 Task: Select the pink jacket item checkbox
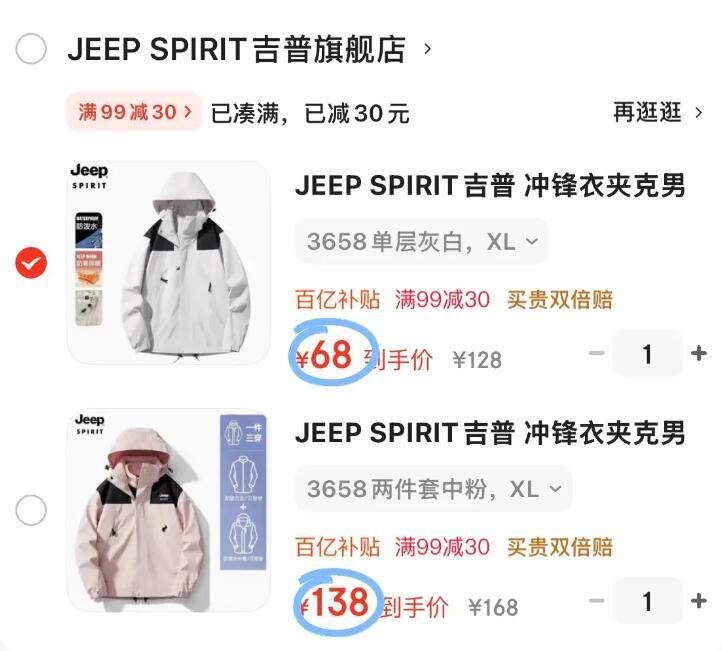click(x=31, y=510)
